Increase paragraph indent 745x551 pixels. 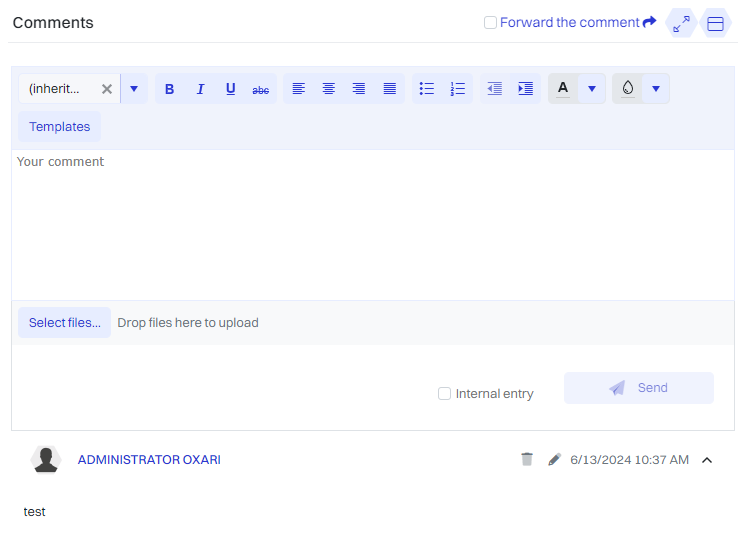click(x=525, y=89)
